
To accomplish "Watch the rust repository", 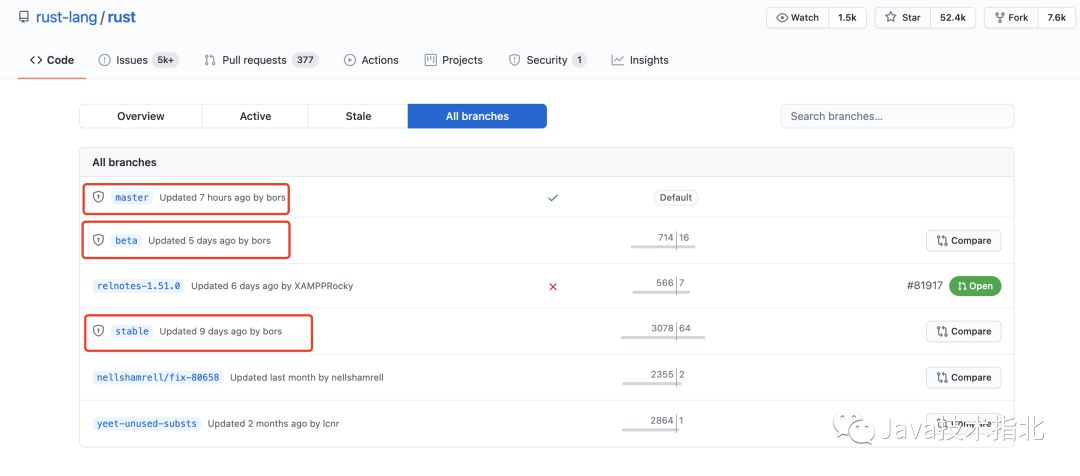I will pyautogui.click(x=797, y=18).
